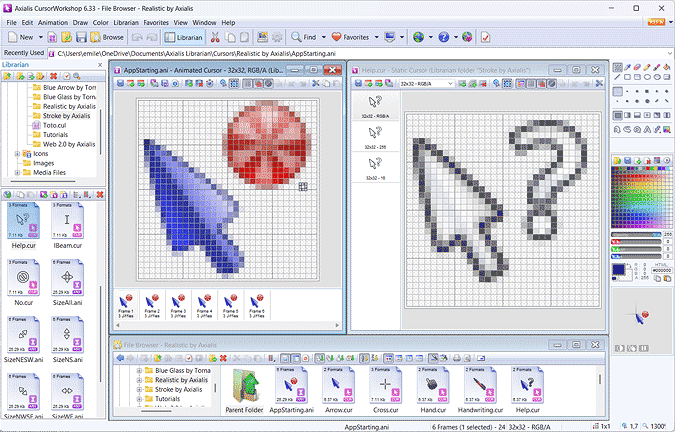Viewport: 675px width, 432px height.
Task: Open the Animation menu
Action: 53,23
